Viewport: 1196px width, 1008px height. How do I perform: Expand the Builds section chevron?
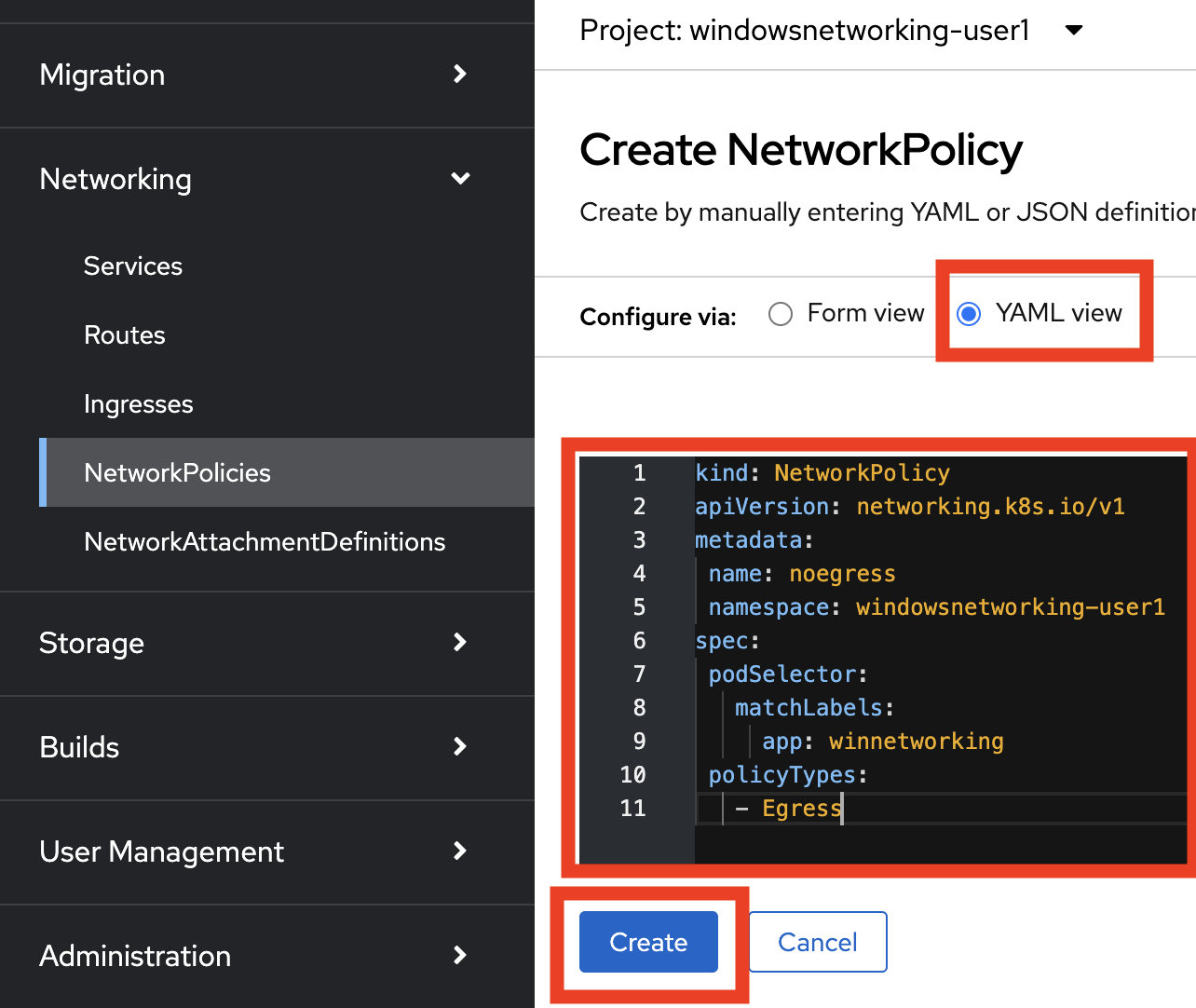[459, 746]
